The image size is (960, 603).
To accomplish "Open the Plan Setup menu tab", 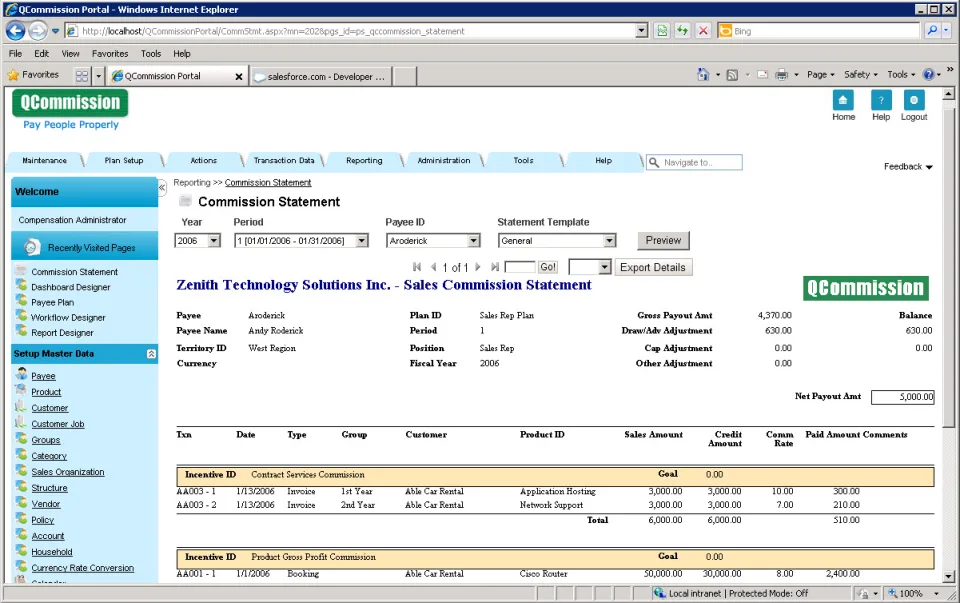I will click(124, 160).
